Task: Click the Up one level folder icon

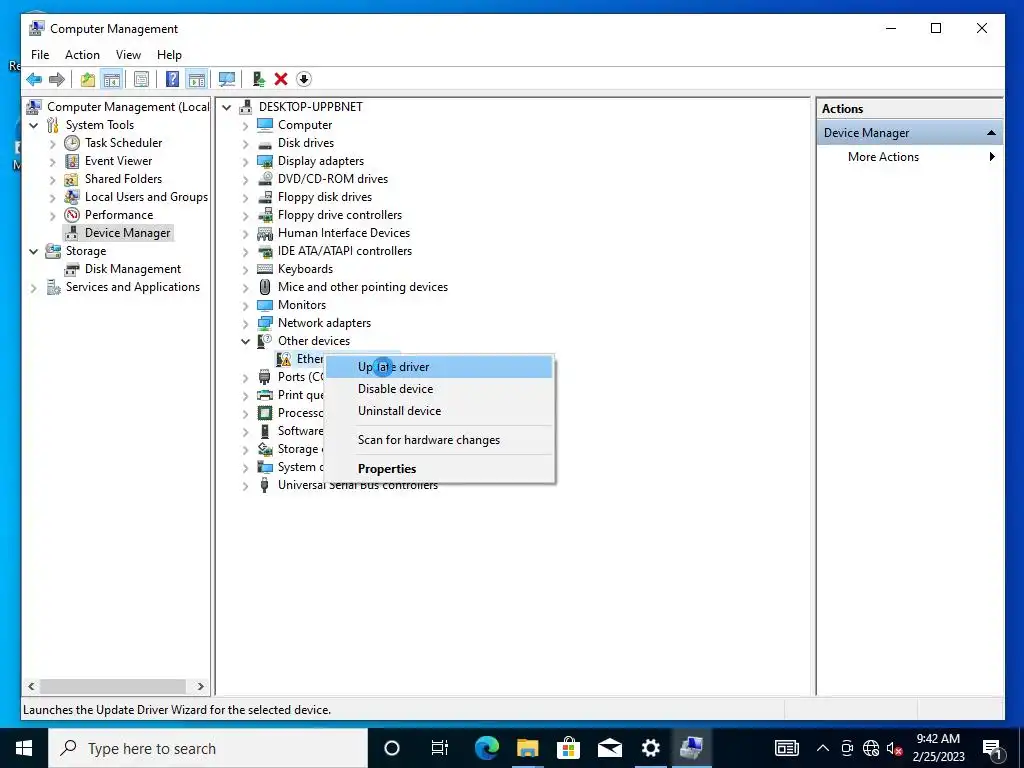Action: tap(88, 80)
